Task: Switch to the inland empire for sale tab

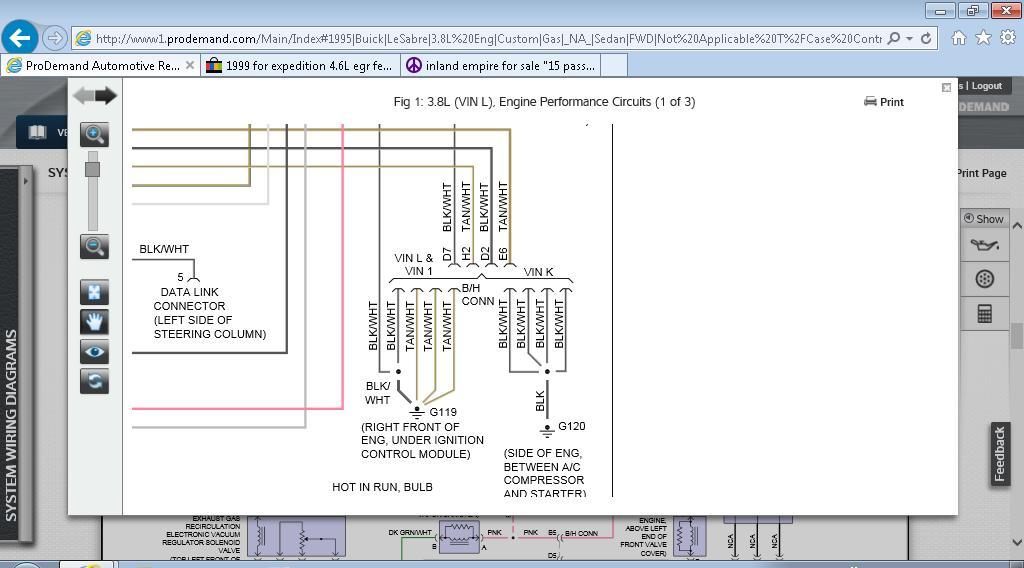Action: point(498,66)
